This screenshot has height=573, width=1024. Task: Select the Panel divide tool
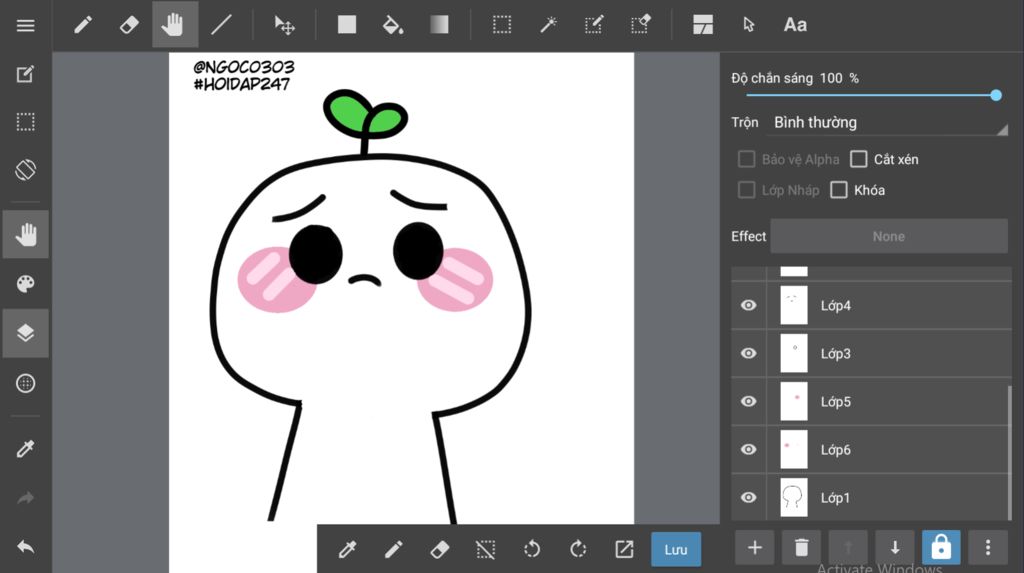pyautogui.click(x=703, y=25)
